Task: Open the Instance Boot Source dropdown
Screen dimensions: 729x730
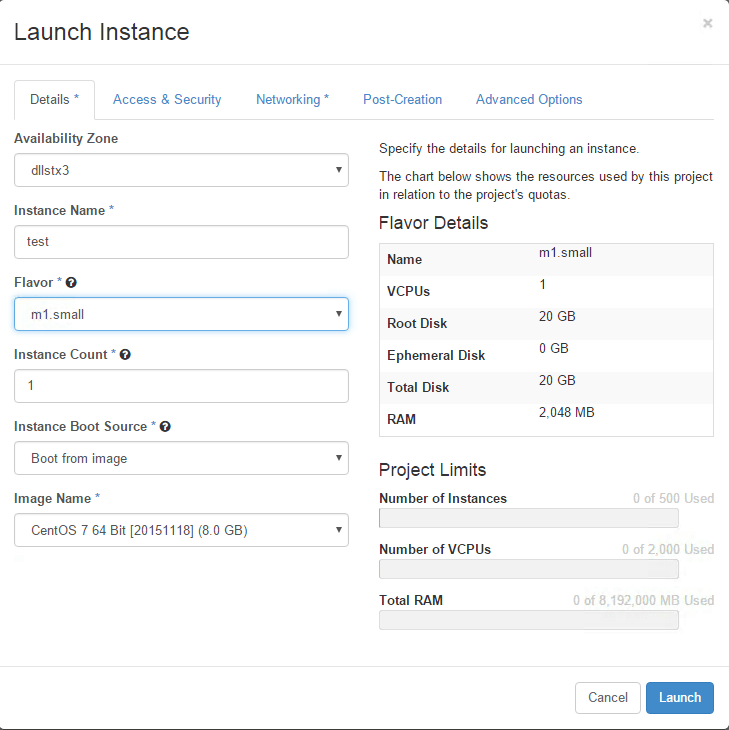Action: [x=181, y=458]
